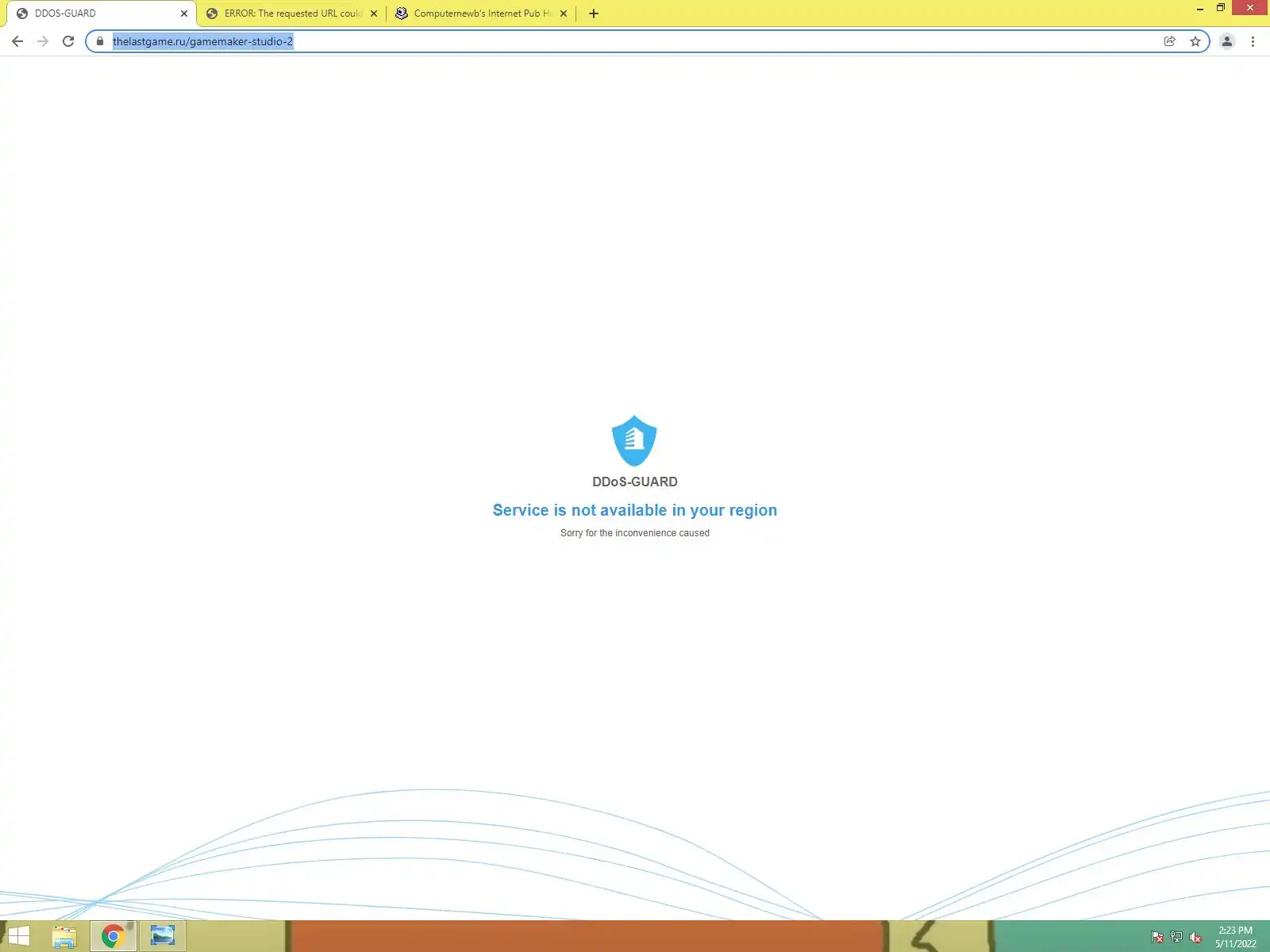View site security lock information
Image resolution: width=1270 pixels, height=952 pixels.
click(100, 41)
